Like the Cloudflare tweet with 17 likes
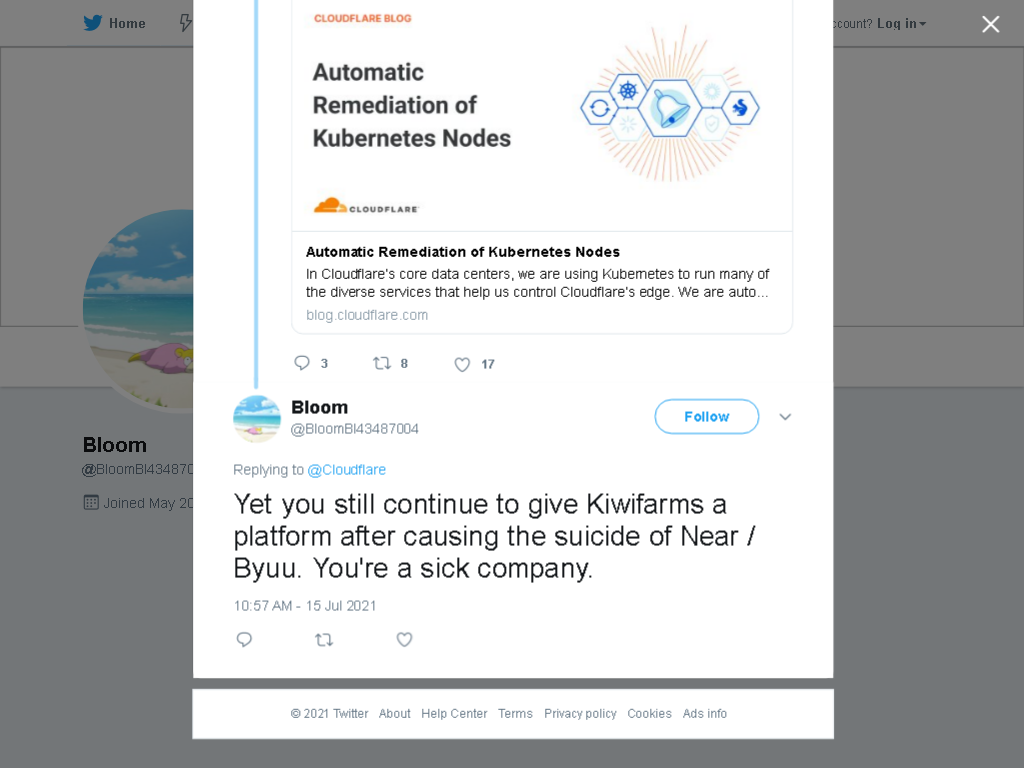This screenshot has width=1024, height=768. [474, 364]
